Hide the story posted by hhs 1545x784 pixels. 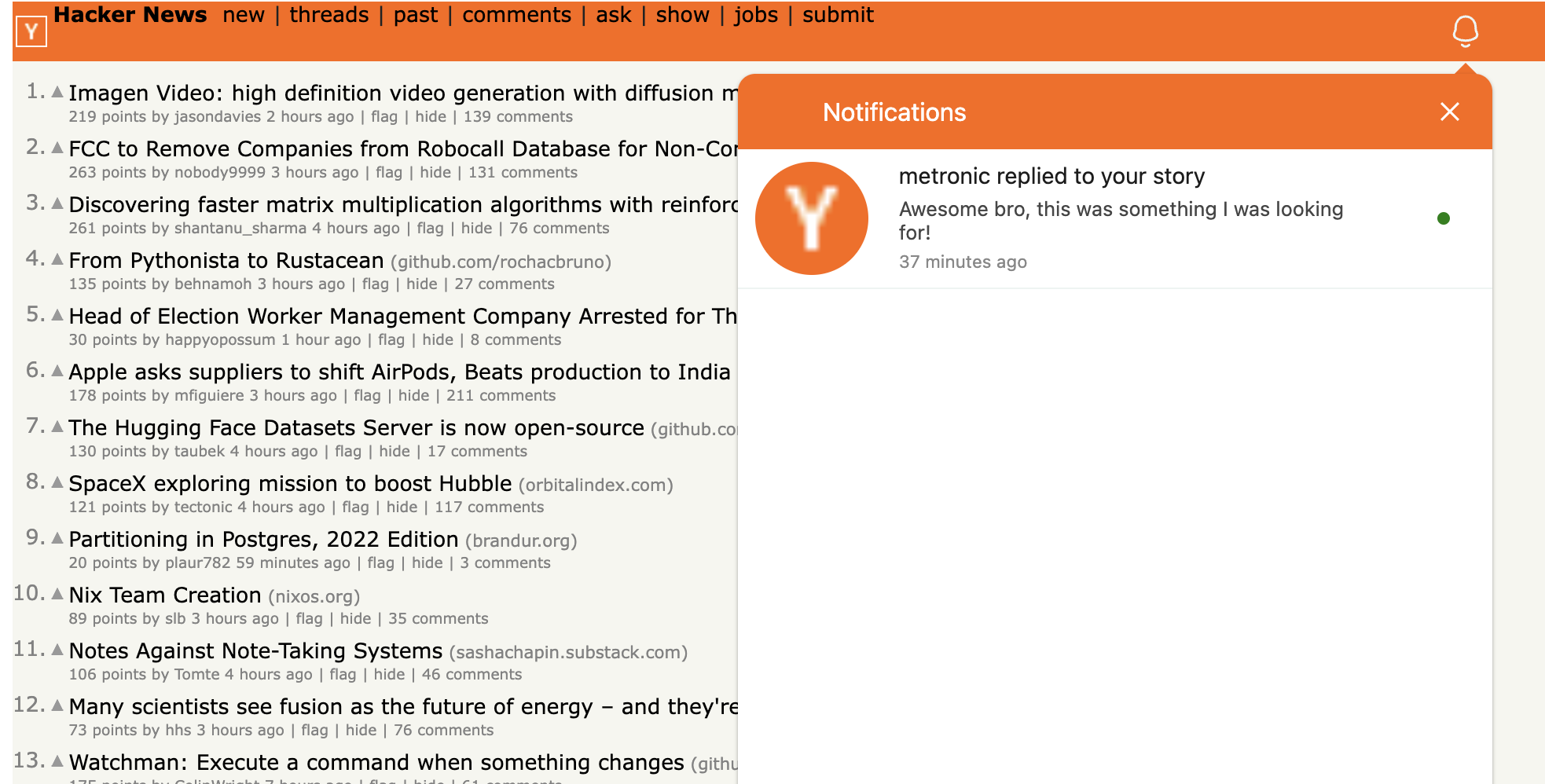(x=361, y=730)
